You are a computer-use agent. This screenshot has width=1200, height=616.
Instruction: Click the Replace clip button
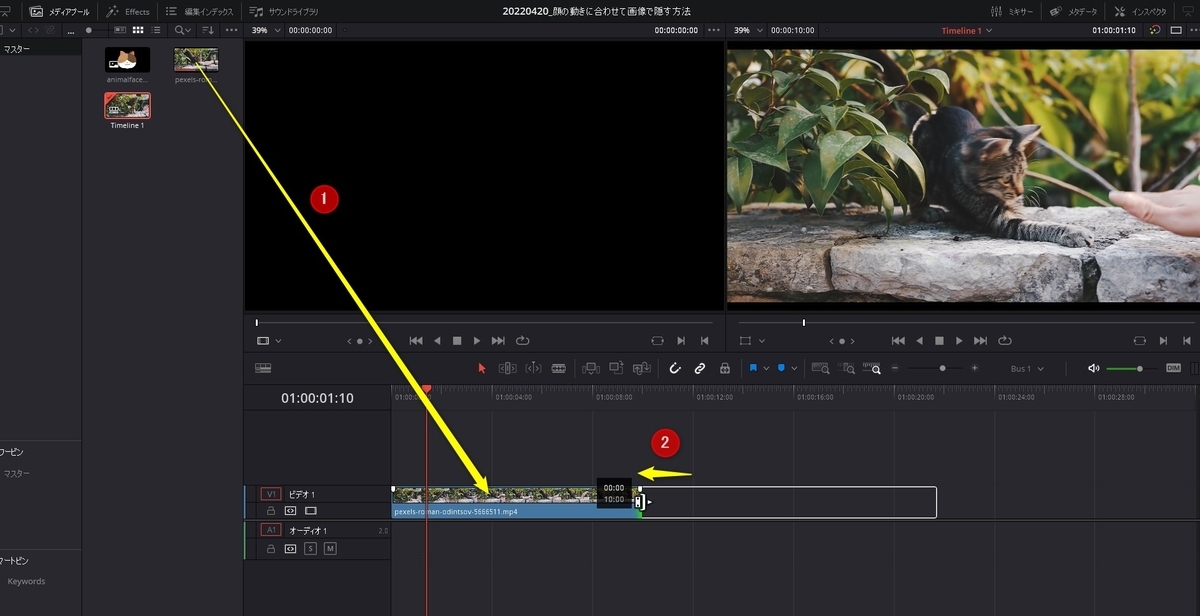(641, 368)
